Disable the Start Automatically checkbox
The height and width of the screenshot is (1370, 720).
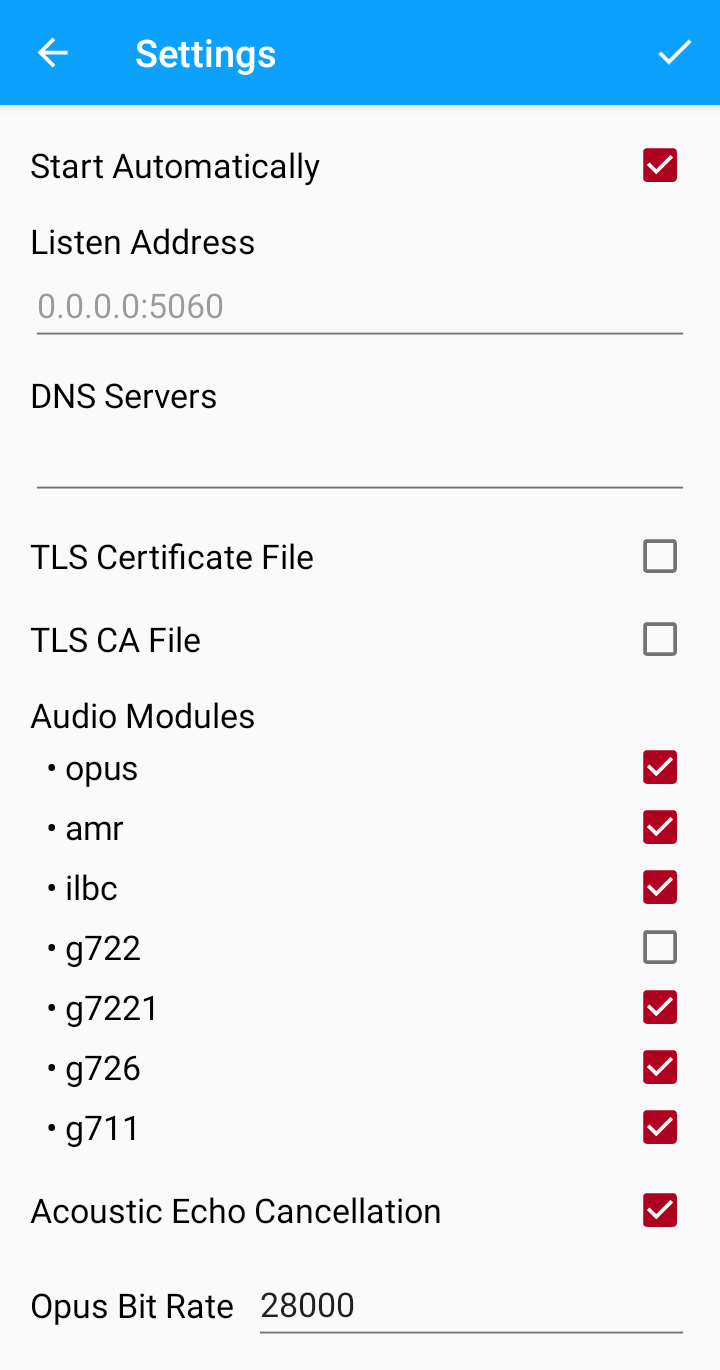click(x=660, y=165)
